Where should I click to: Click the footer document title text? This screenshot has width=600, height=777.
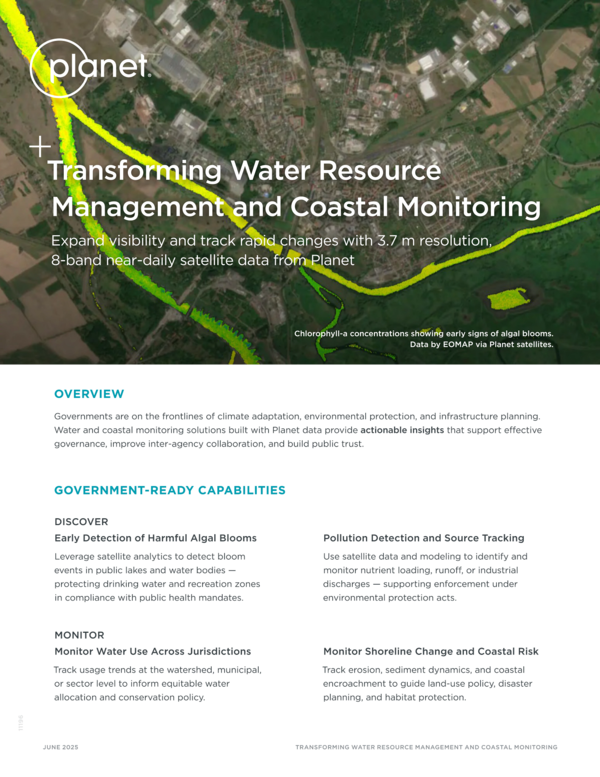pos(427,747)
